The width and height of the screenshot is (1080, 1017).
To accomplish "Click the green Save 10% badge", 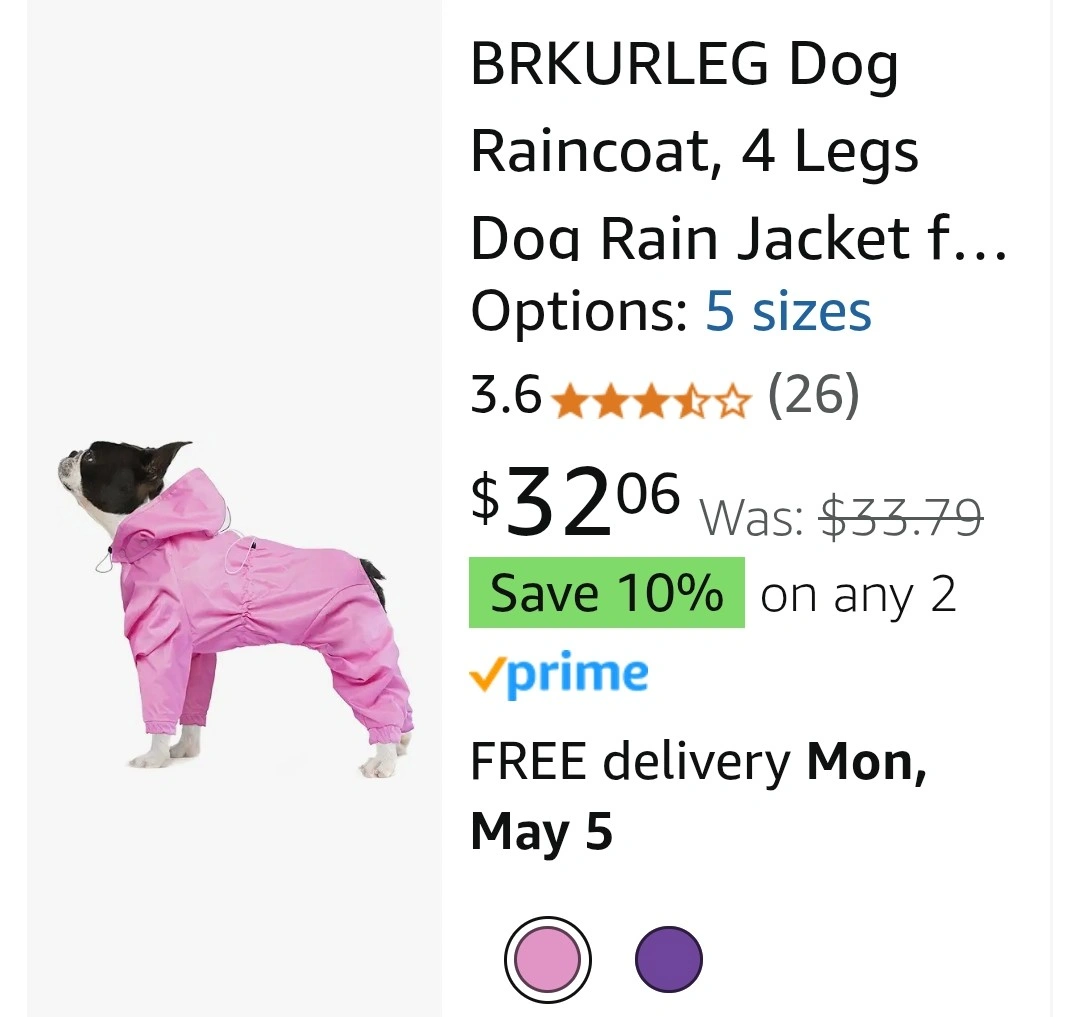I will tap(606, 593).
